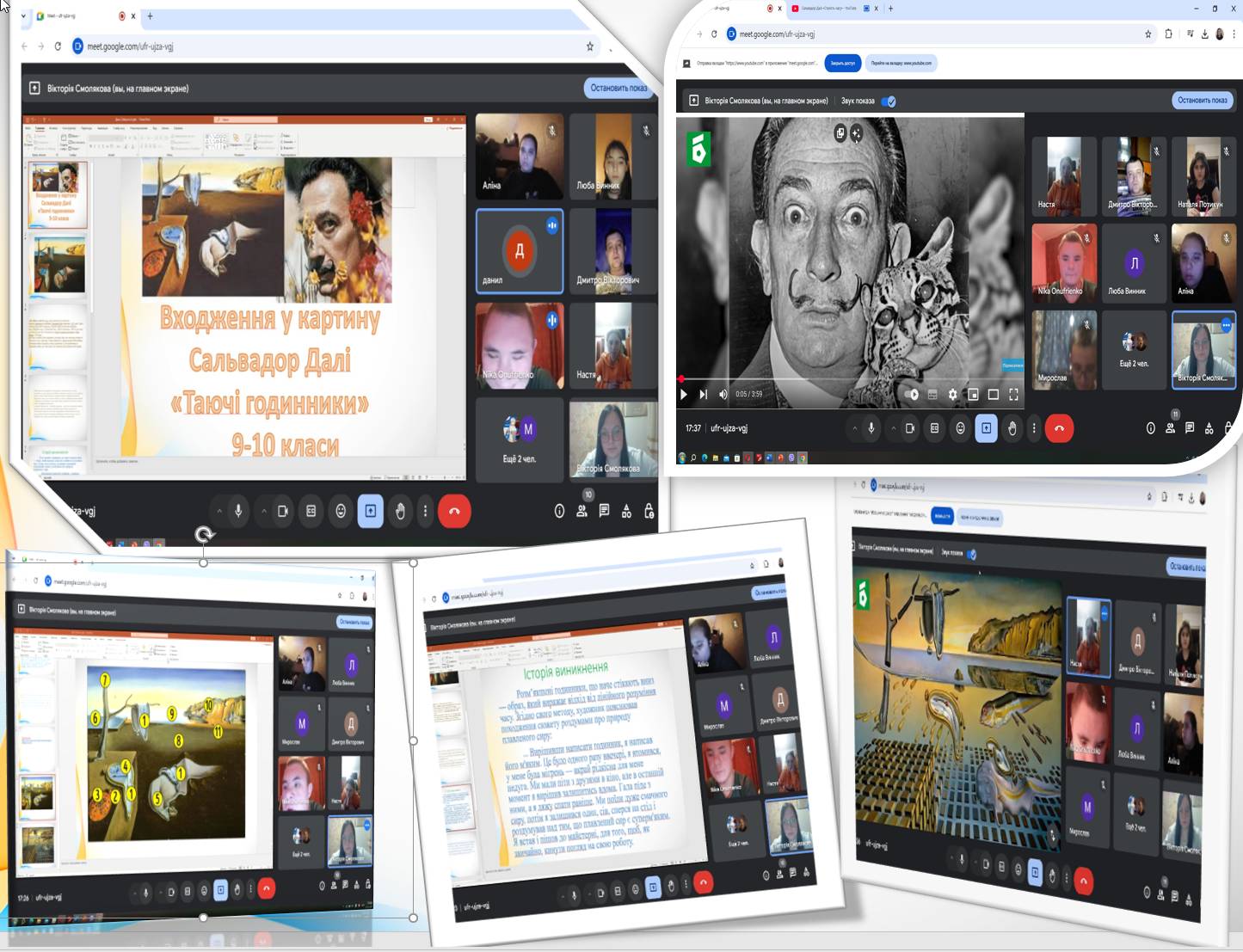Switch YouTube video to miniplayer

pyautogui.click(x=973, y=395)
